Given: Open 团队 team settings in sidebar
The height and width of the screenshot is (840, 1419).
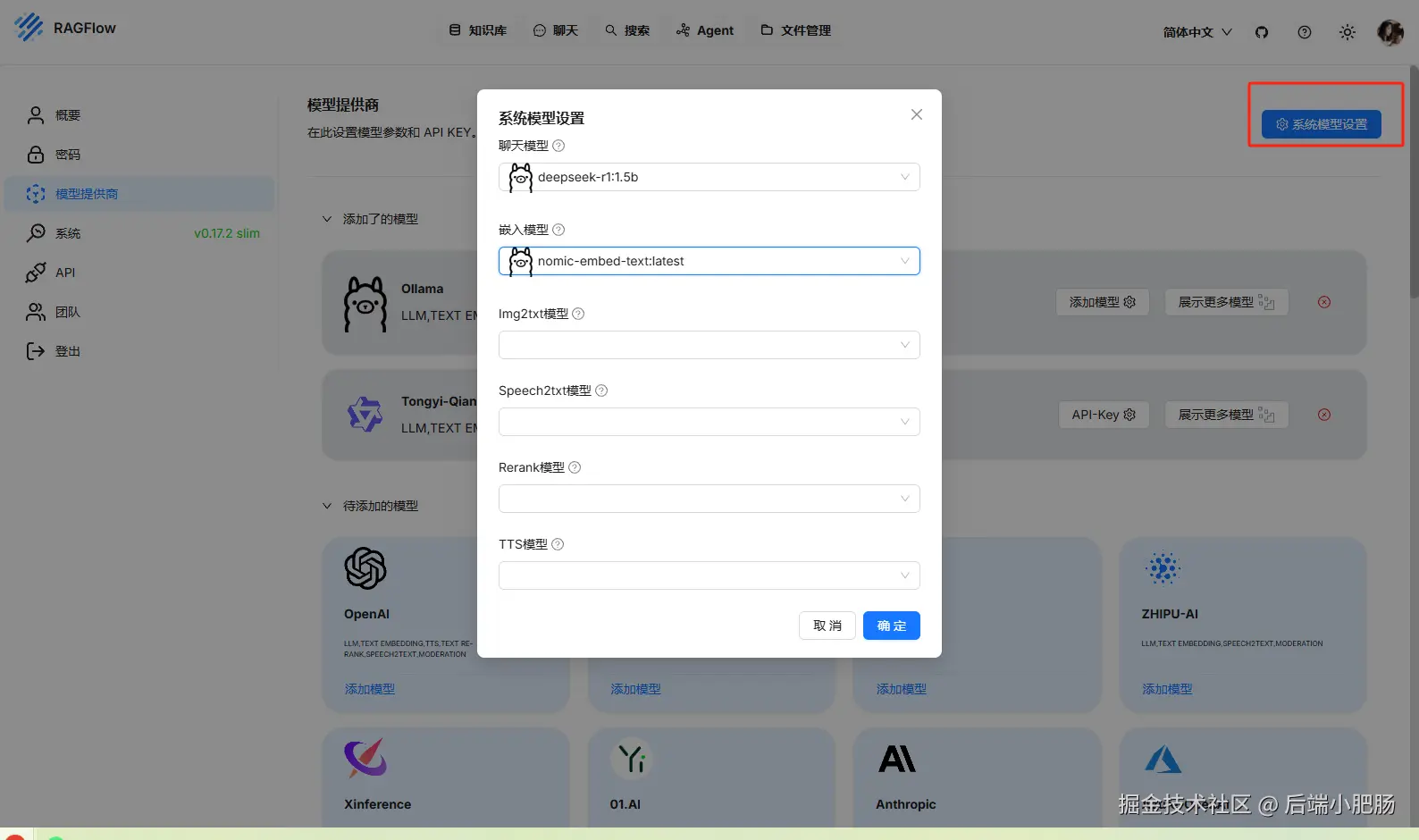Looking at the screenshot, I should click(139, 312).
